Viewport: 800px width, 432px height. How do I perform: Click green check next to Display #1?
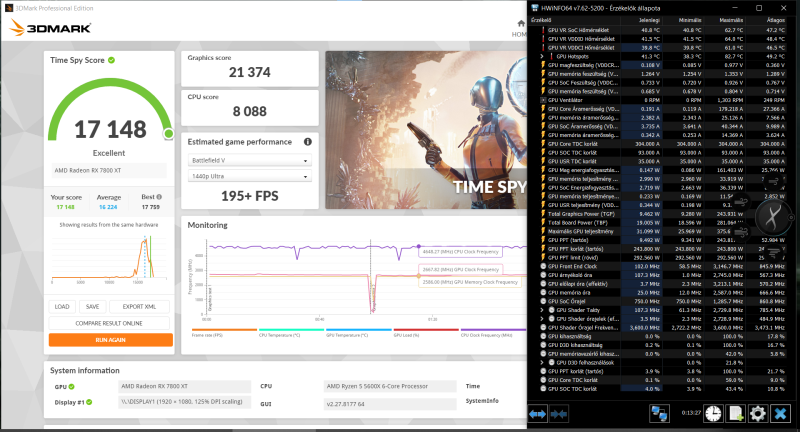tap(89, 402)
